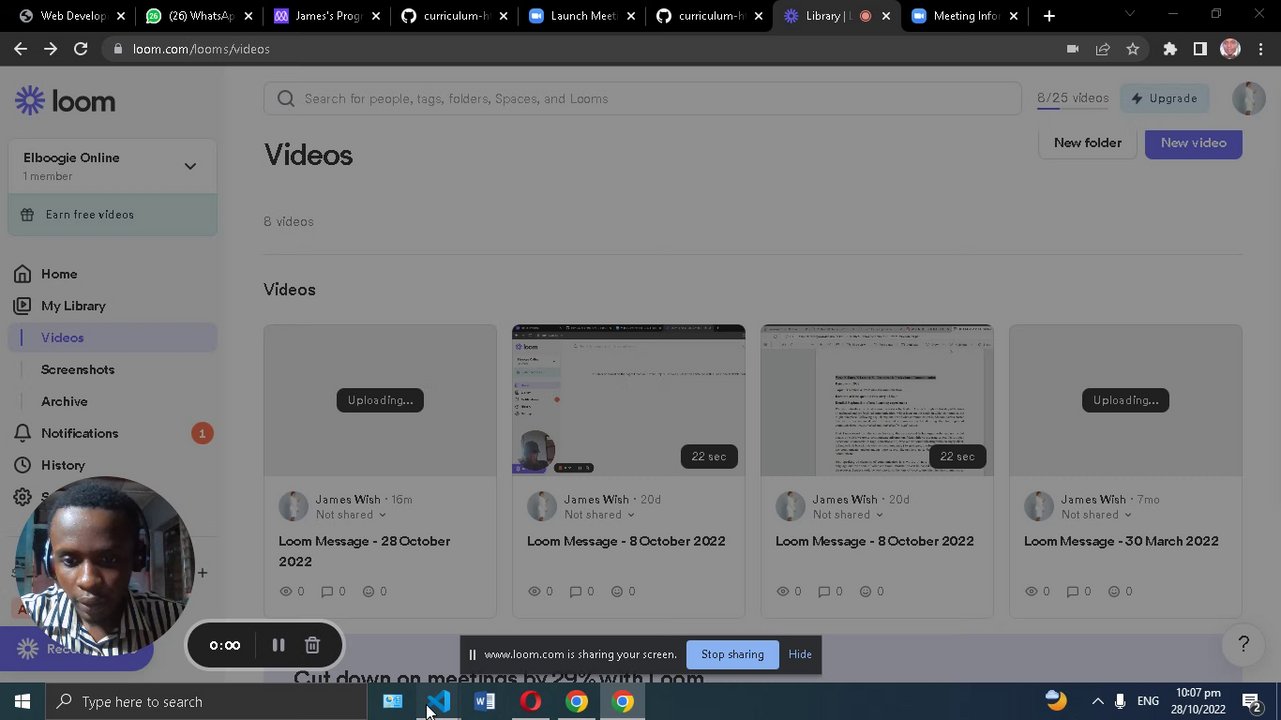Click the Home house icon
Image resolution: width=1281 pixels, height=720 pixels.
[22, 274]
